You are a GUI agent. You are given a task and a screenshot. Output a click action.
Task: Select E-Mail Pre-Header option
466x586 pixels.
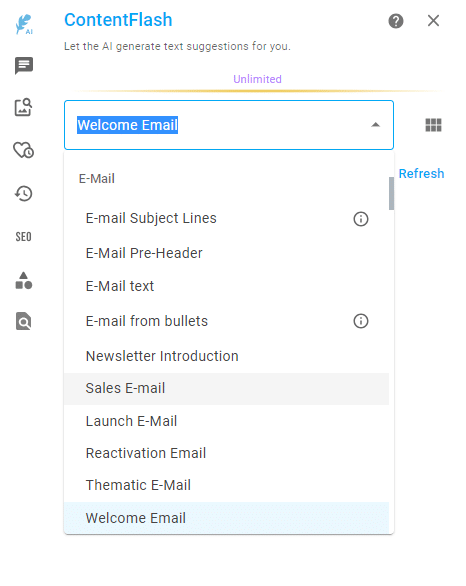[x=226, y=253]
